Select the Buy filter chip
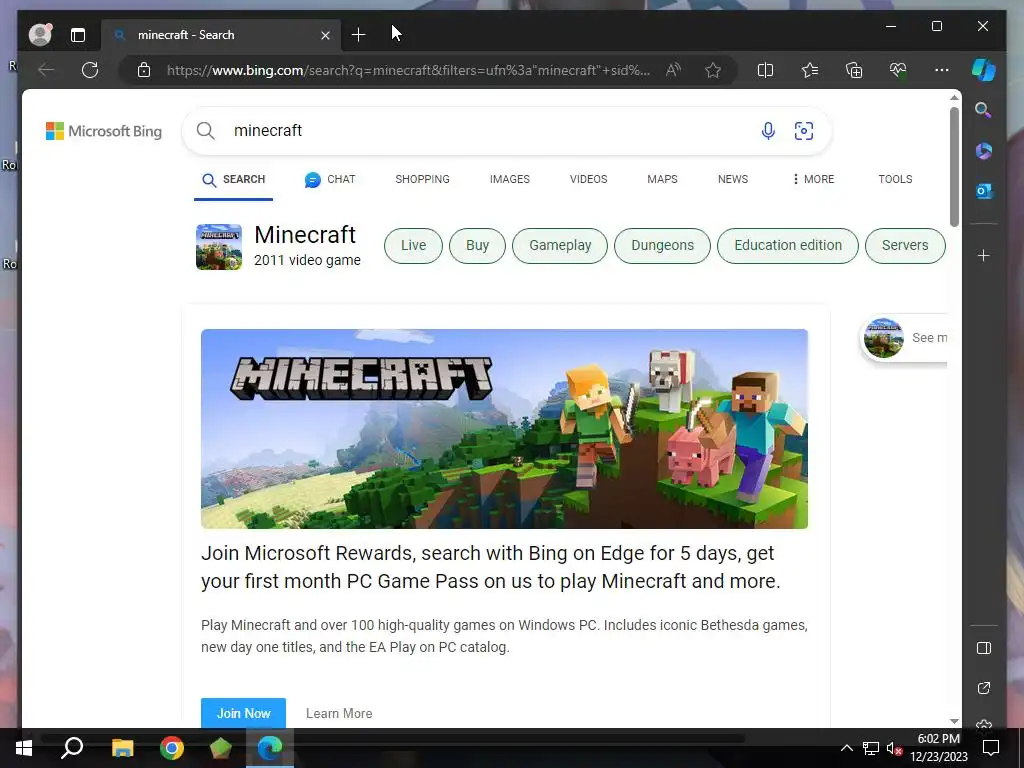This screenshot has height=768, width=1024. [477, 246]
